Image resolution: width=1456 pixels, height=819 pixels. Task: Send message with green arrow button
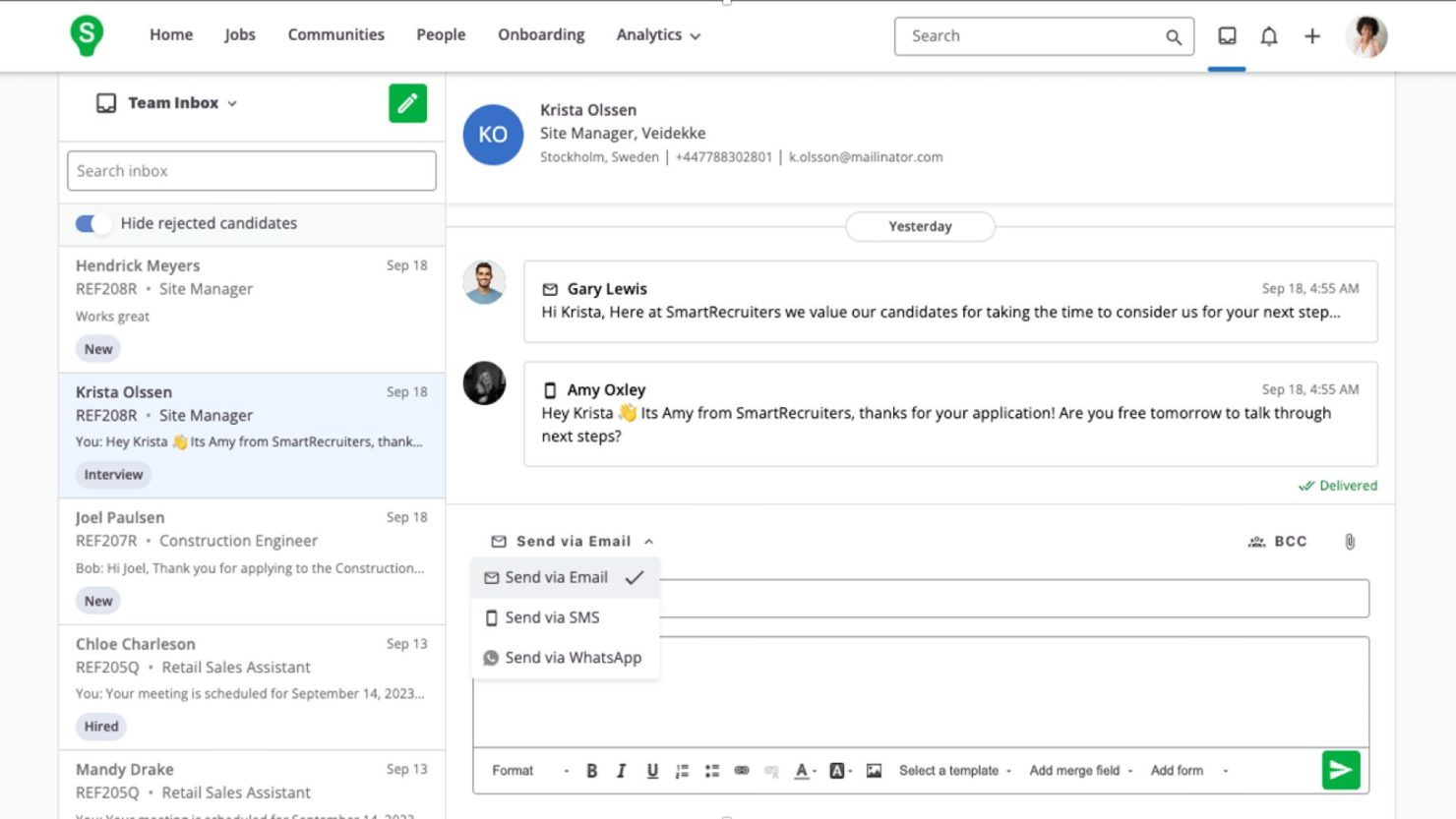click(1340, 771)
